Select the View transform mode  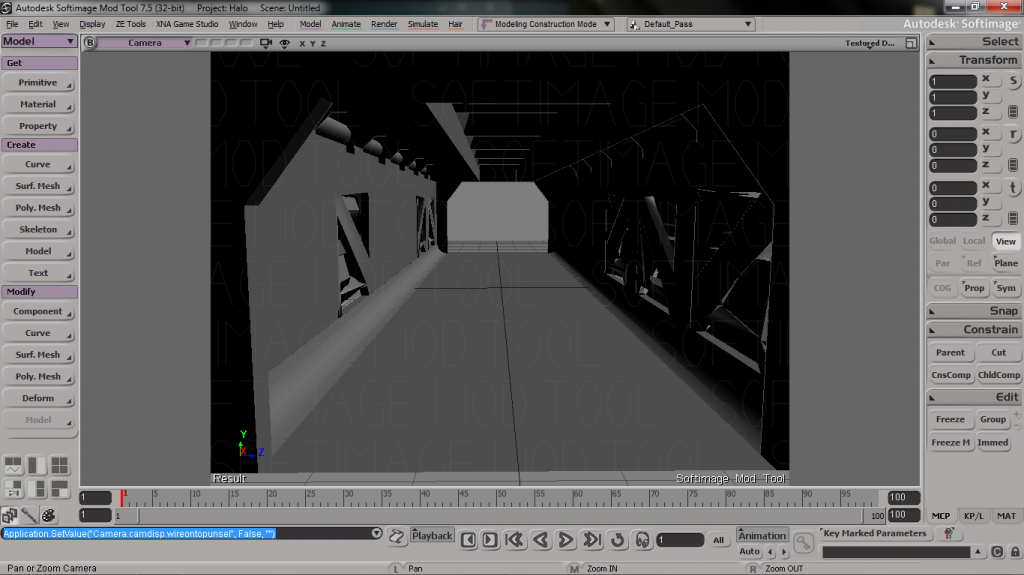[1006, 241]
